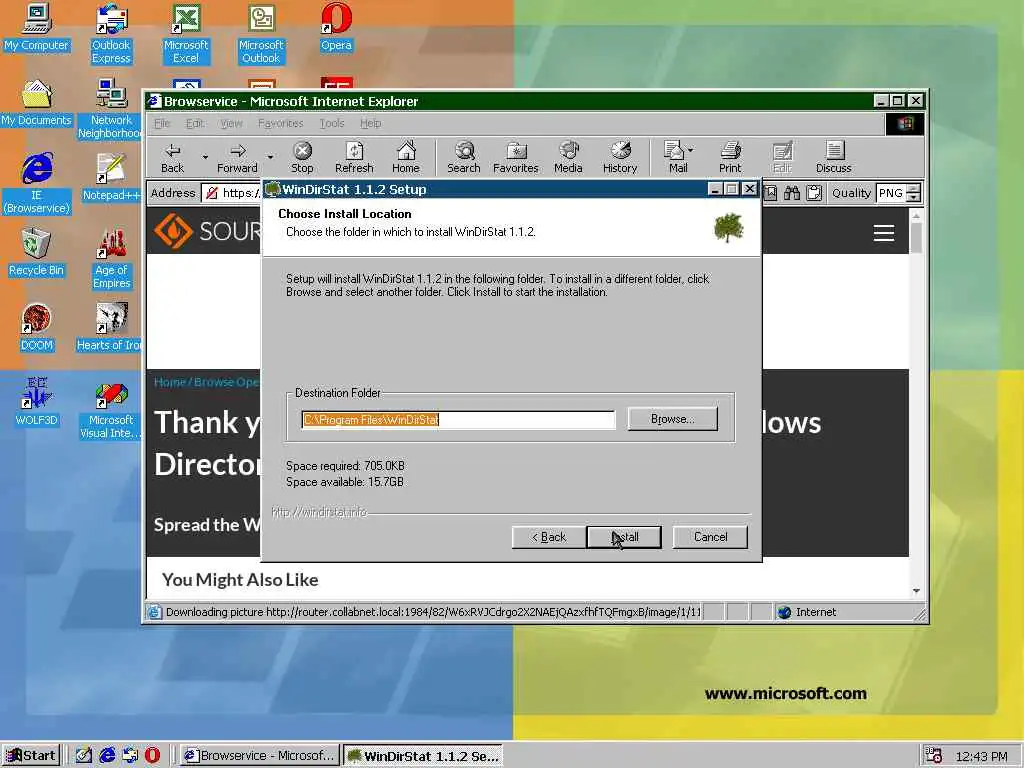Select the Opera desktop shortcut
The image size is (1024, 768).
pos(336,28)
